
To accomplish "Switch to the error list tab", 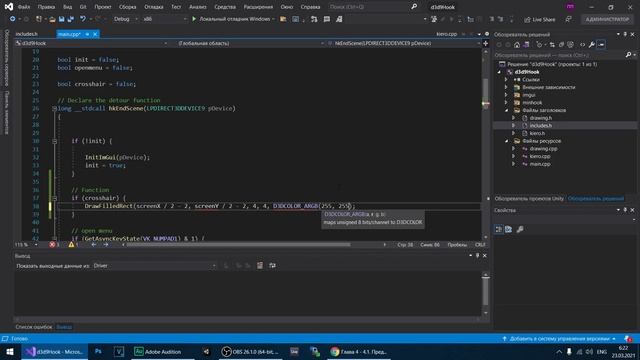I will (34, 327).
